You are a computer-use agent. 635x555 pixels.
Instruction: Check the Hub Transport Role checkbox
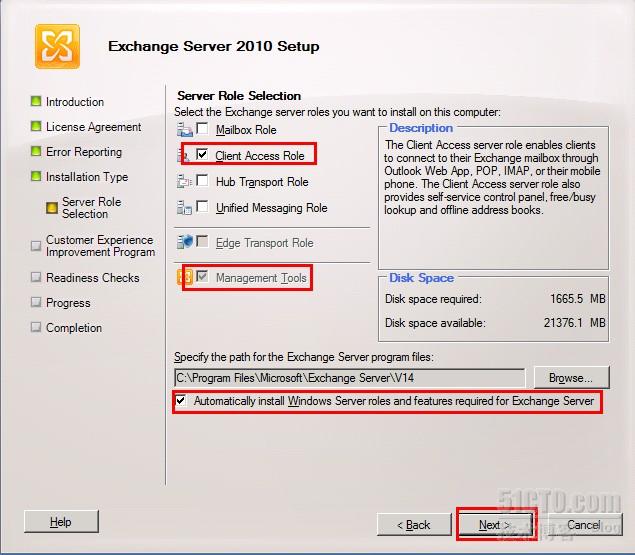pyautogui.click(x=202, y=180)
